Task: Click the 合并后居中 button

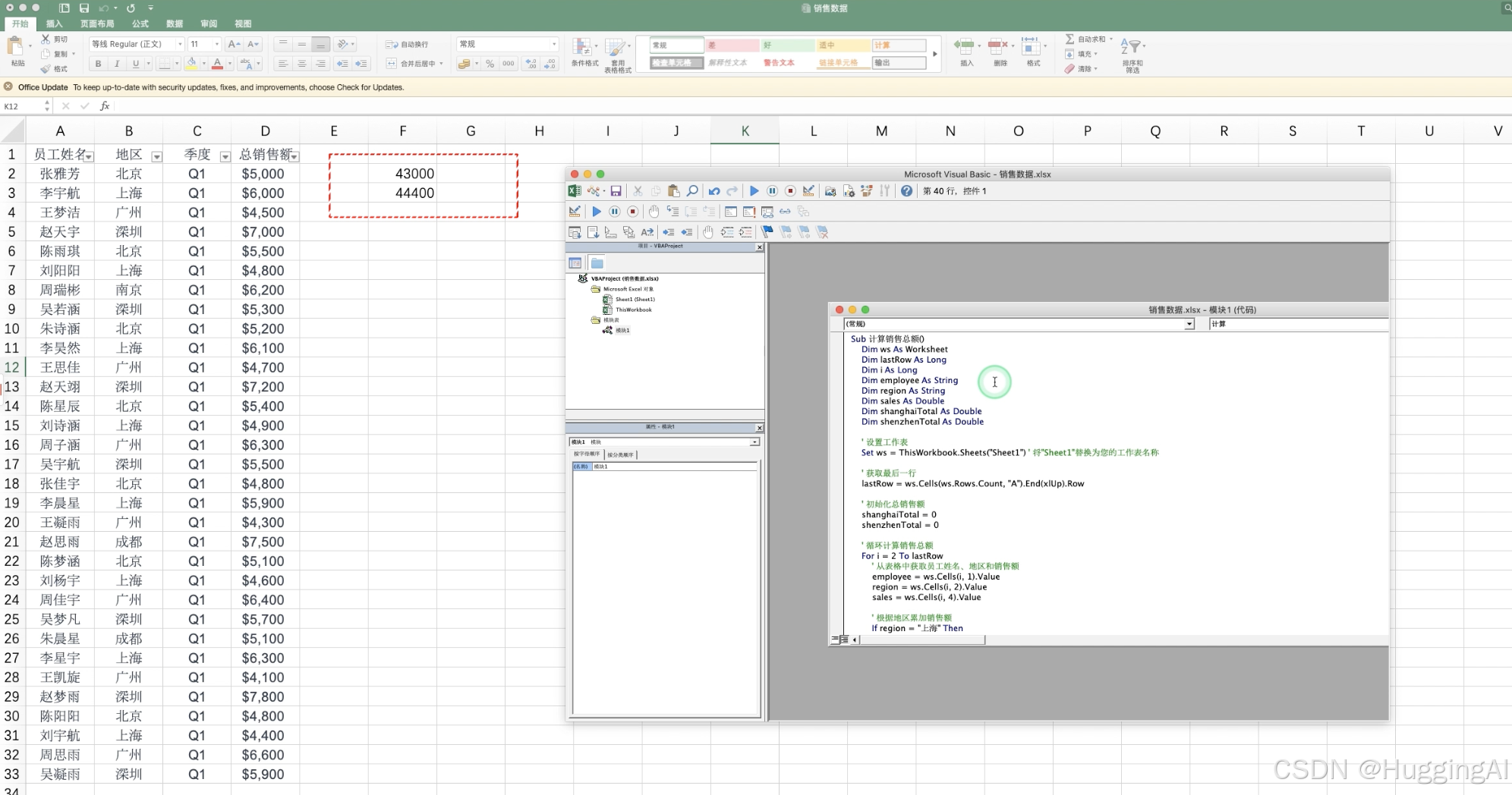Action: tap(414, 64)
